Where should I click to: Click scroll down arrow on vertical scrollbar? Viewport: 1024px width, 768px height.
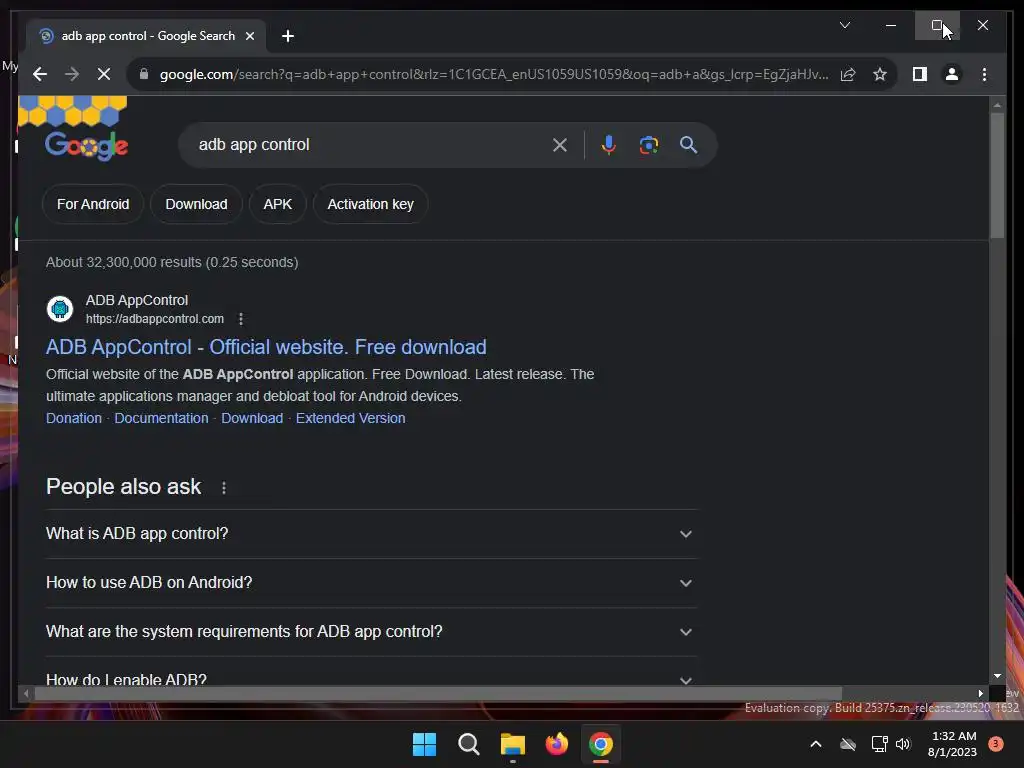997,676
